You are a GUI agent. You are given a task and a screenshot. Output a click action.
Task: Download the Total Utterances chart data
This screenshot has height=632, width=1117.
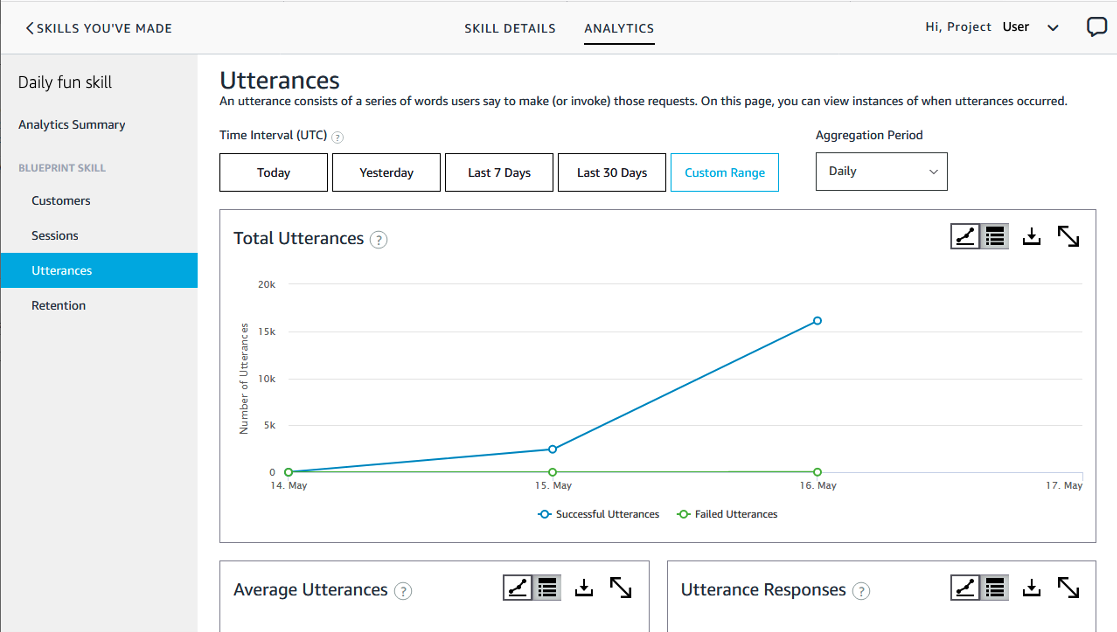(x=1031, y=236)
